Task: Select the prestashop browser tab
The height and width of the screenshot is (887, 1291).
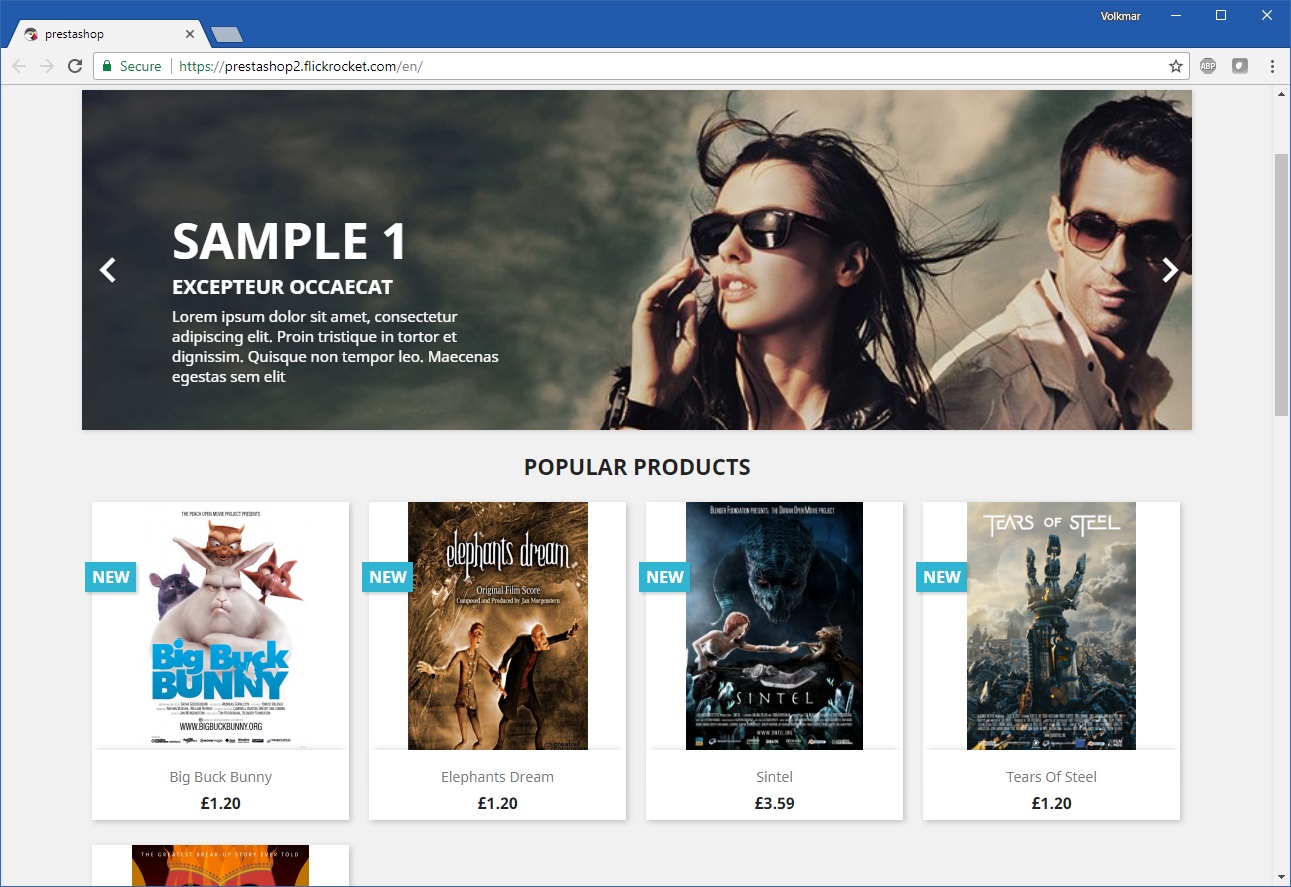Action: click(x=100, y=34)
